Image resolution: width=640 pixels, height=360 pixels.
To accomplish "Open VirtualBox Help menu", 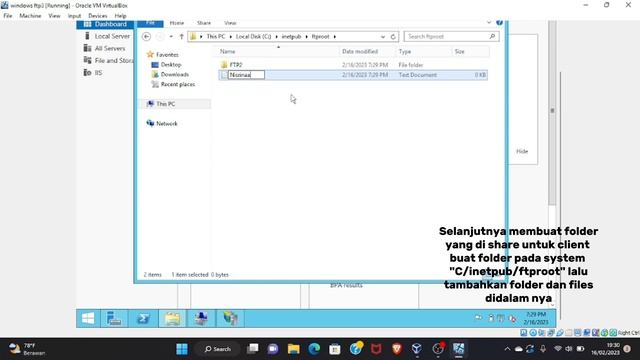I will [x=120, y=16].
